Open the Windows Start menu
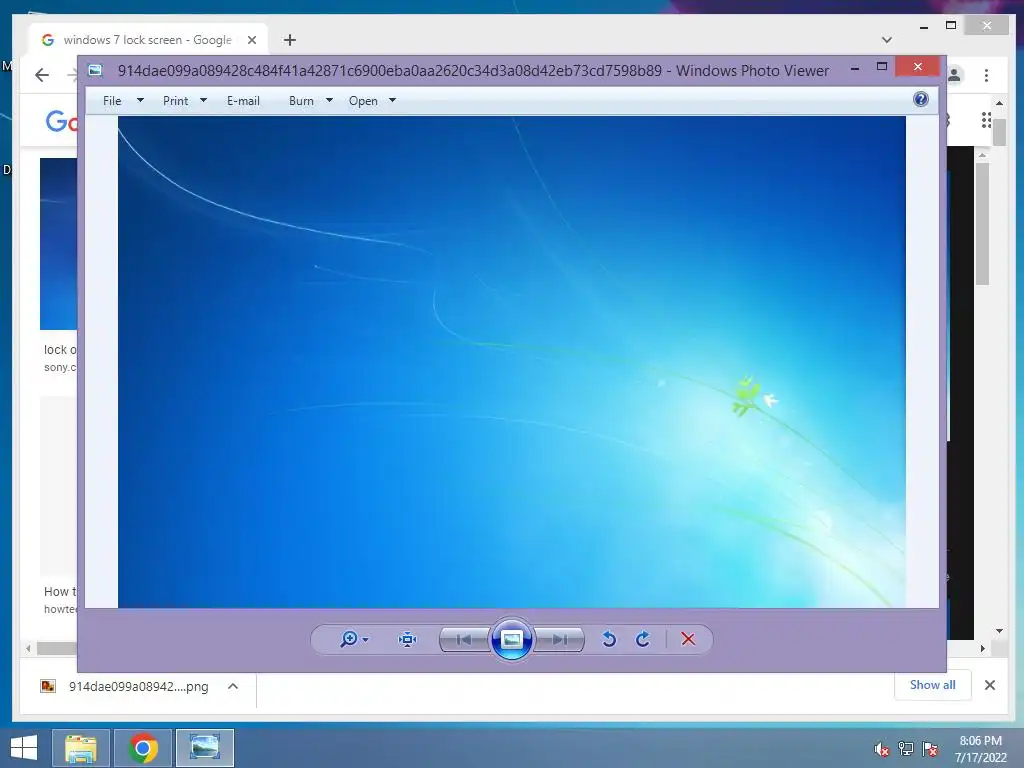The image size is (1024, 768). click(x=24, y=748)
